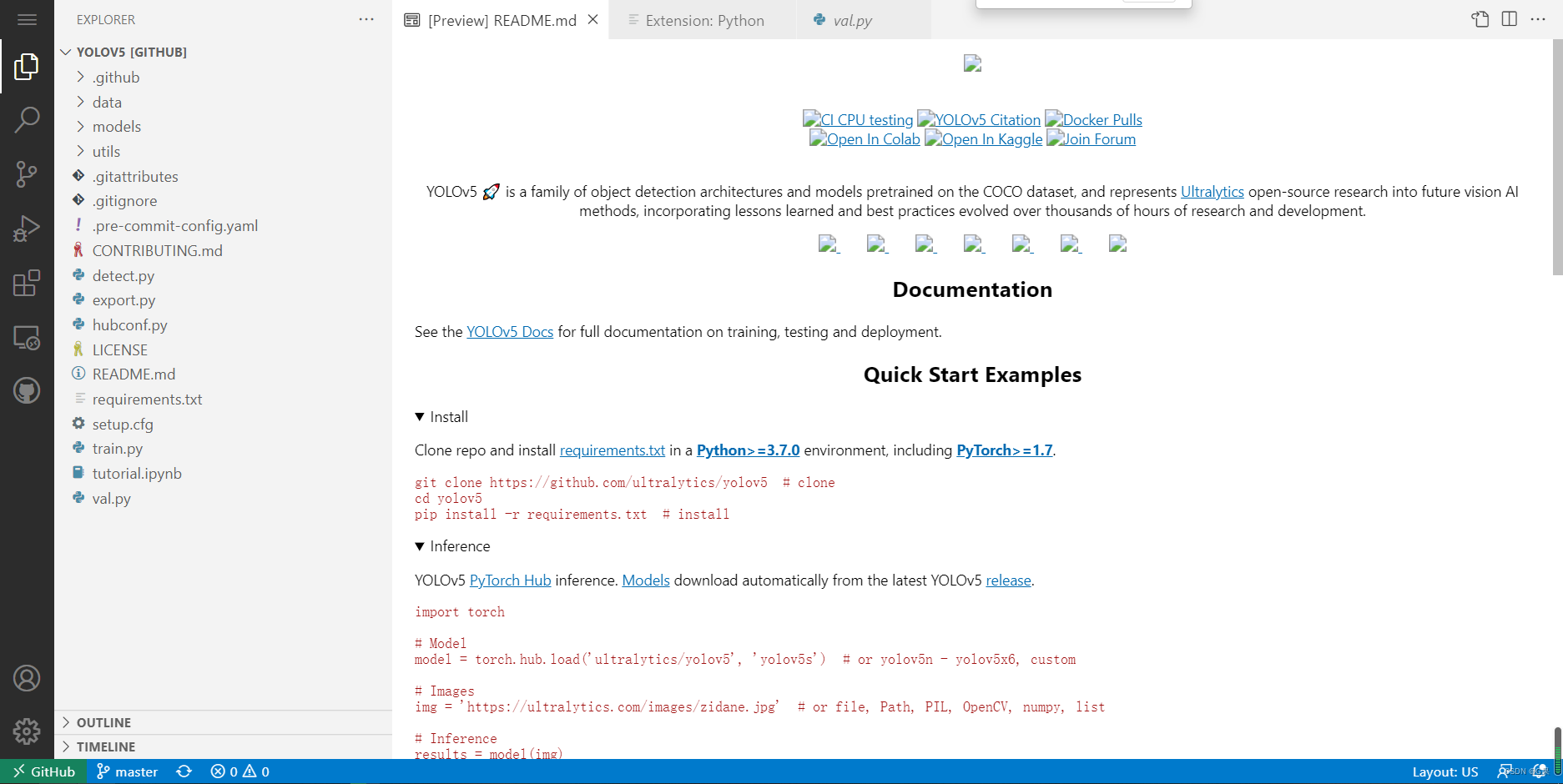Viewport: 1563px width, 784px height.
Task: Follow the Join Forum link
Action: (1091, 138)
